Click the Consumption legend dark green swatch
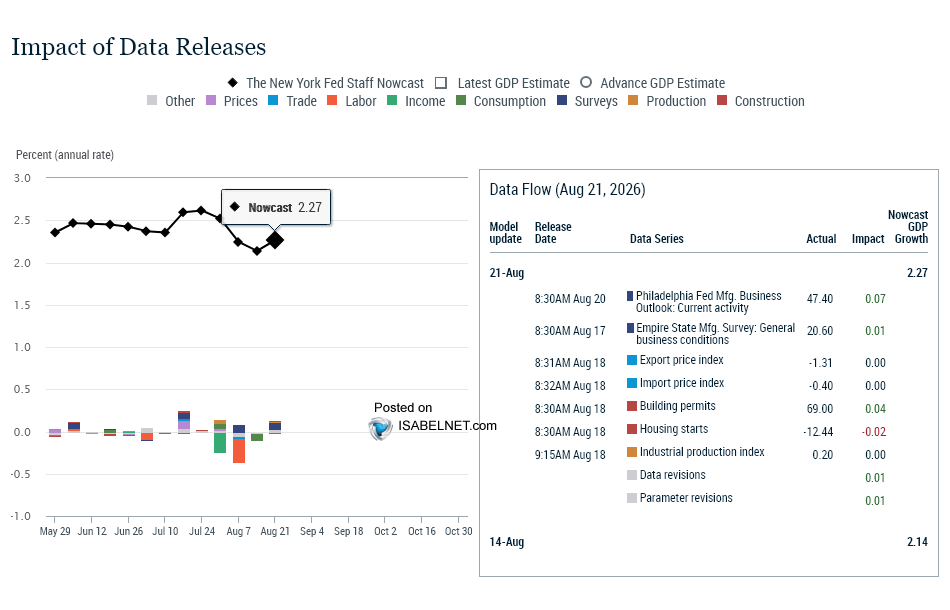Screen dimensions: 950x610 (x=461, y=100)
